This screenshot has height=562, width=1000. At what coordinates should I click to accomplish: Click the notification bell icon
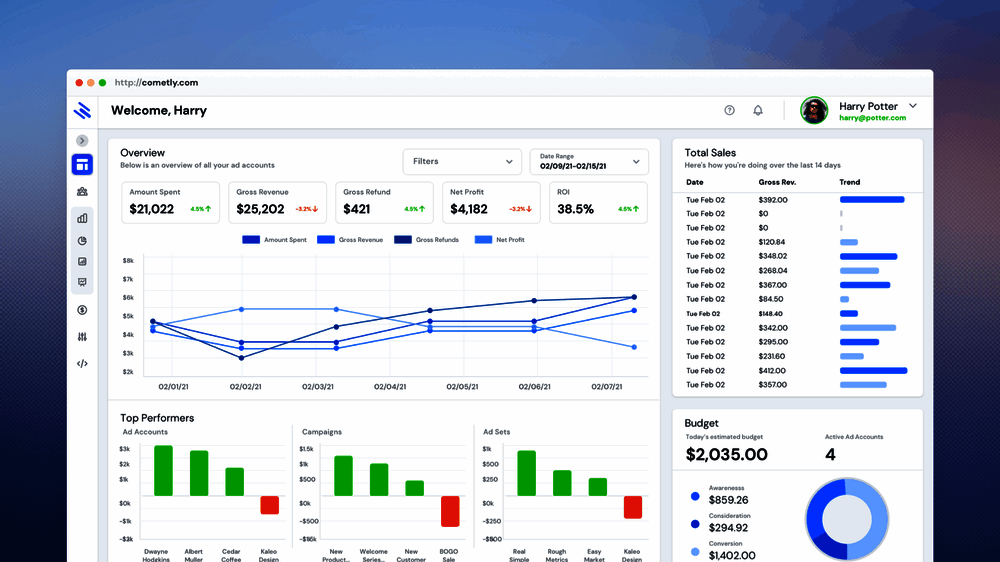[758, 110]
